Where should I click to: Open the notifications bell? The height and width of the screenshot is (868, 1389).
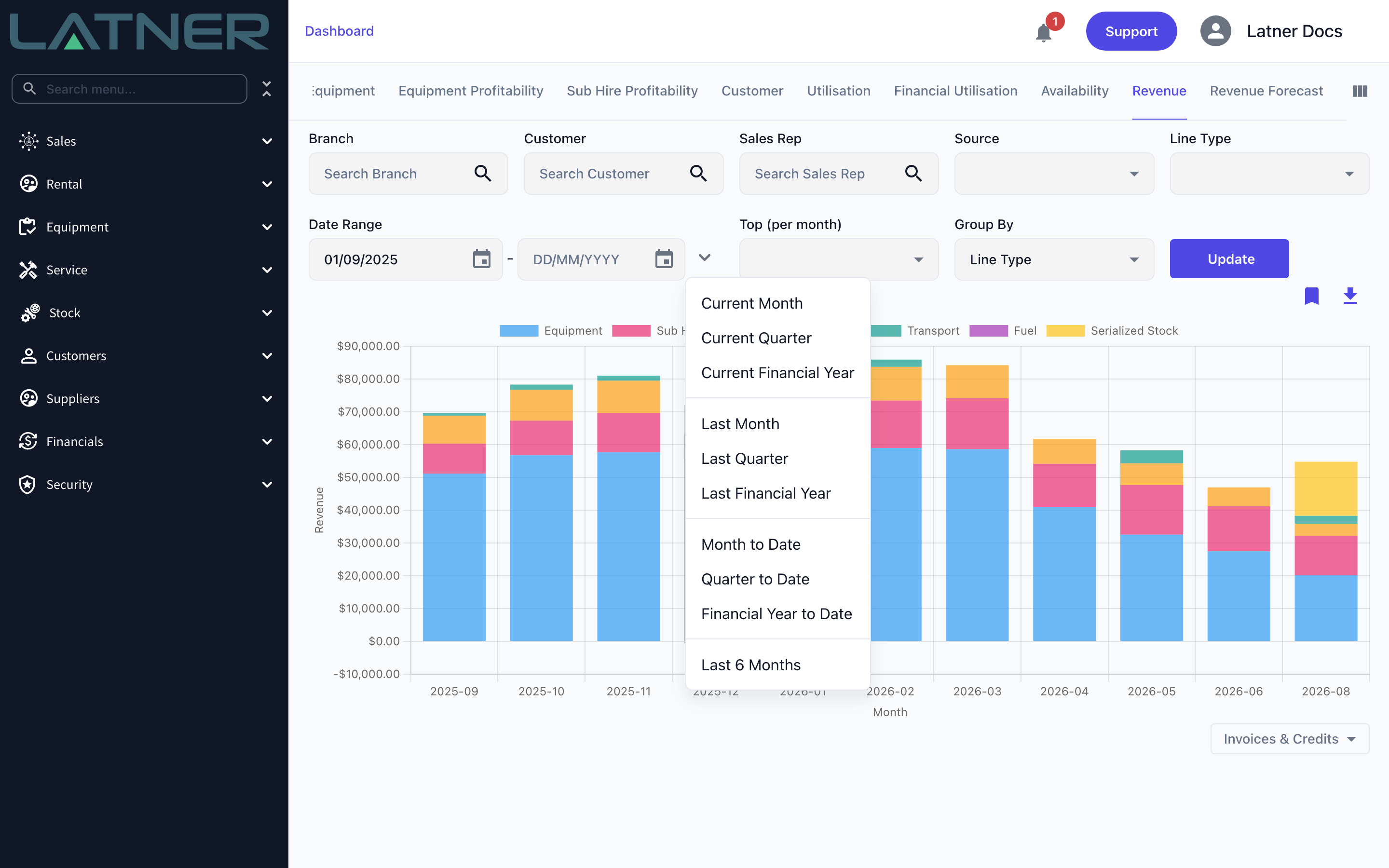point(1044,33)
